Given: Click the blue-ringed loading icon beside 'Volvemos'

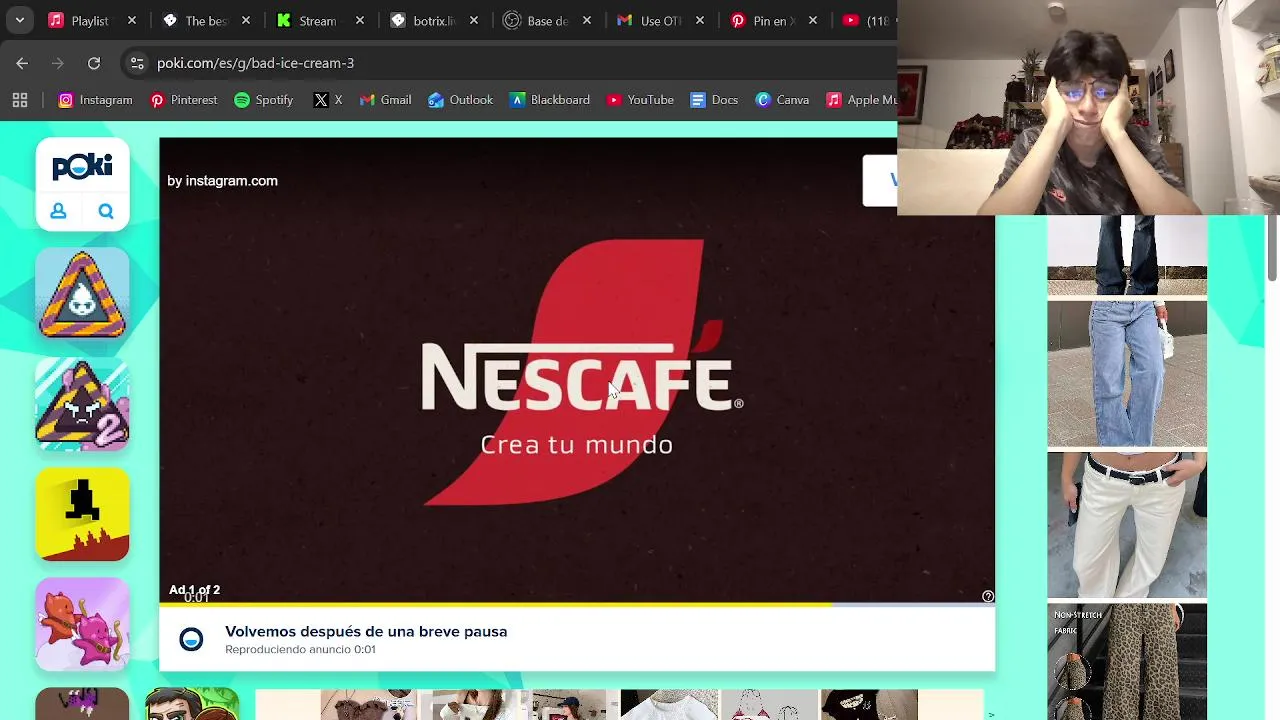Looking at the screenshot, I should (x=191, y=639).
